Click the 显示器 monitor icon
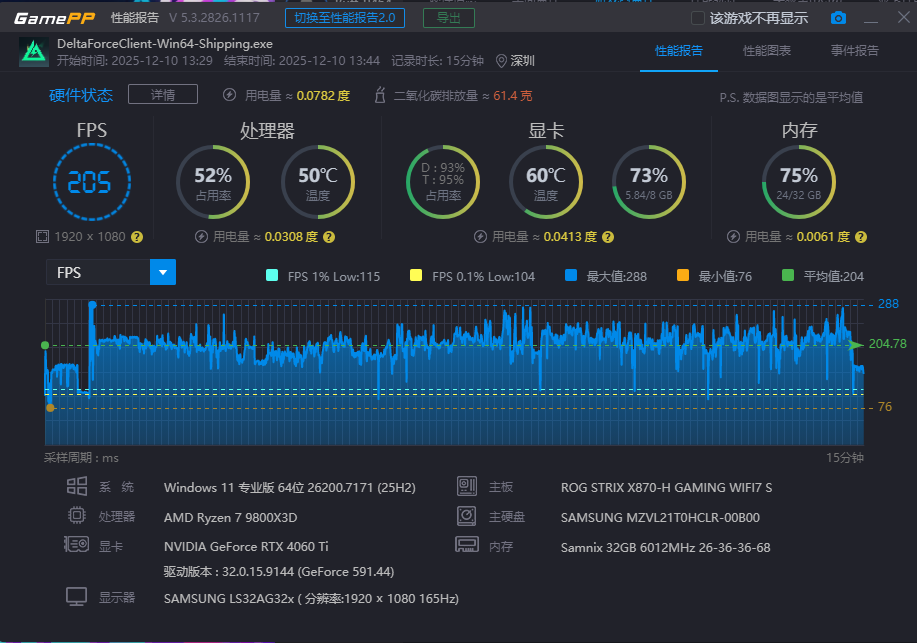 click(77, 597)
